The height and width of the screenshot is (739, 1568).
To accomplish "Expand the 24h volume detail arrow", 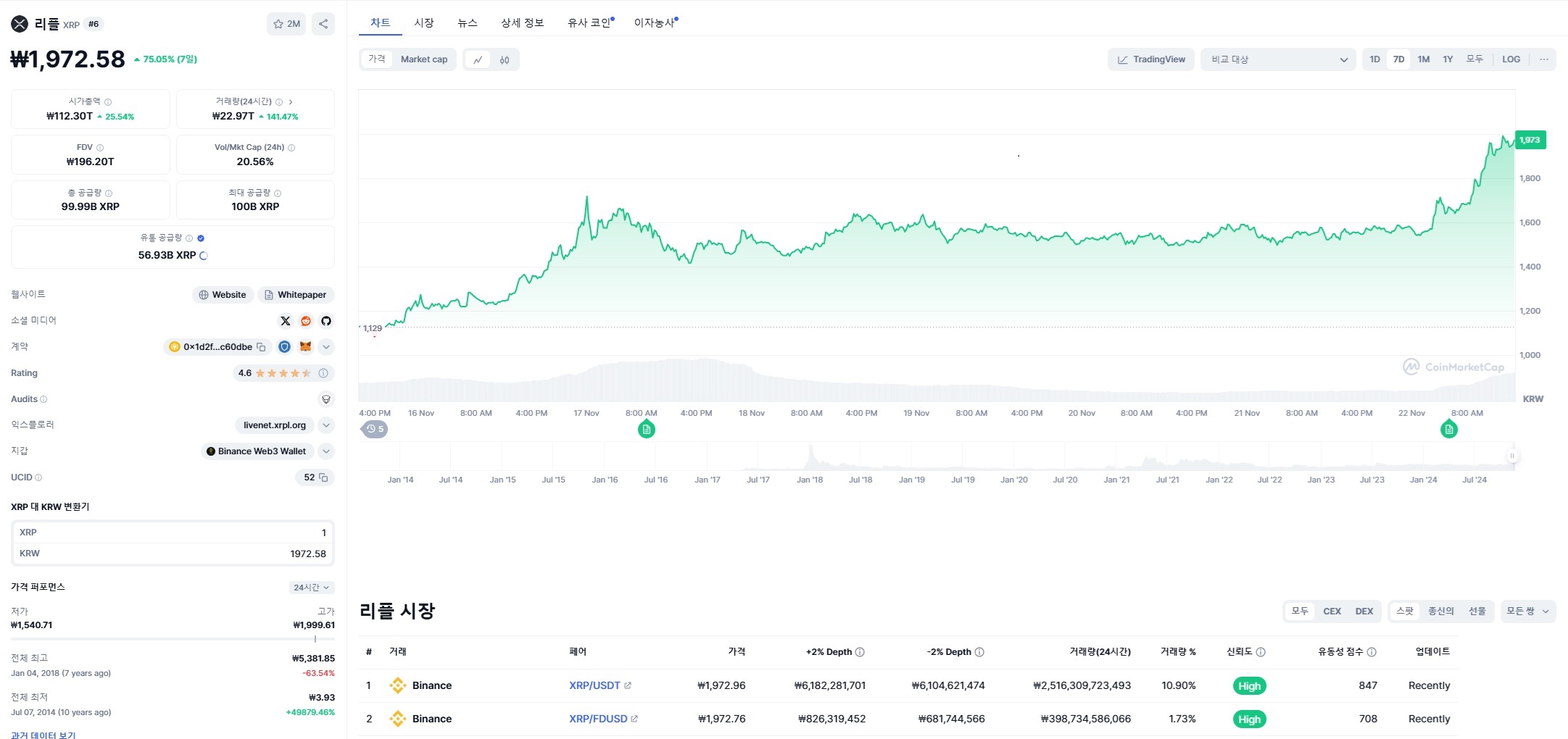I will click(x=291, y=102).
